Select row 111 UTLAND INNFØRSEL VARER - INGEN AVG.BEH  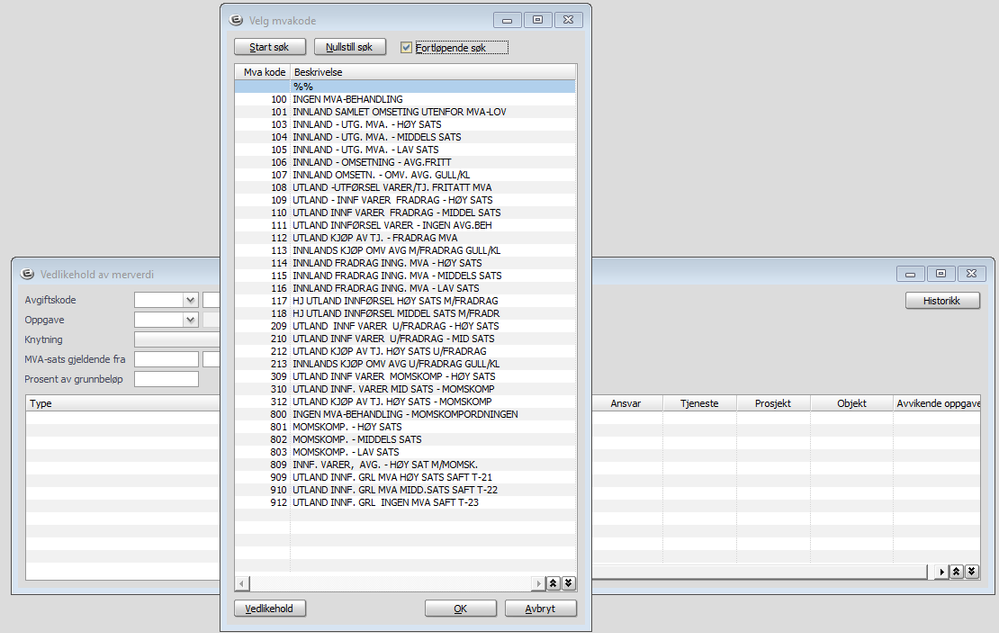[405, 225]
